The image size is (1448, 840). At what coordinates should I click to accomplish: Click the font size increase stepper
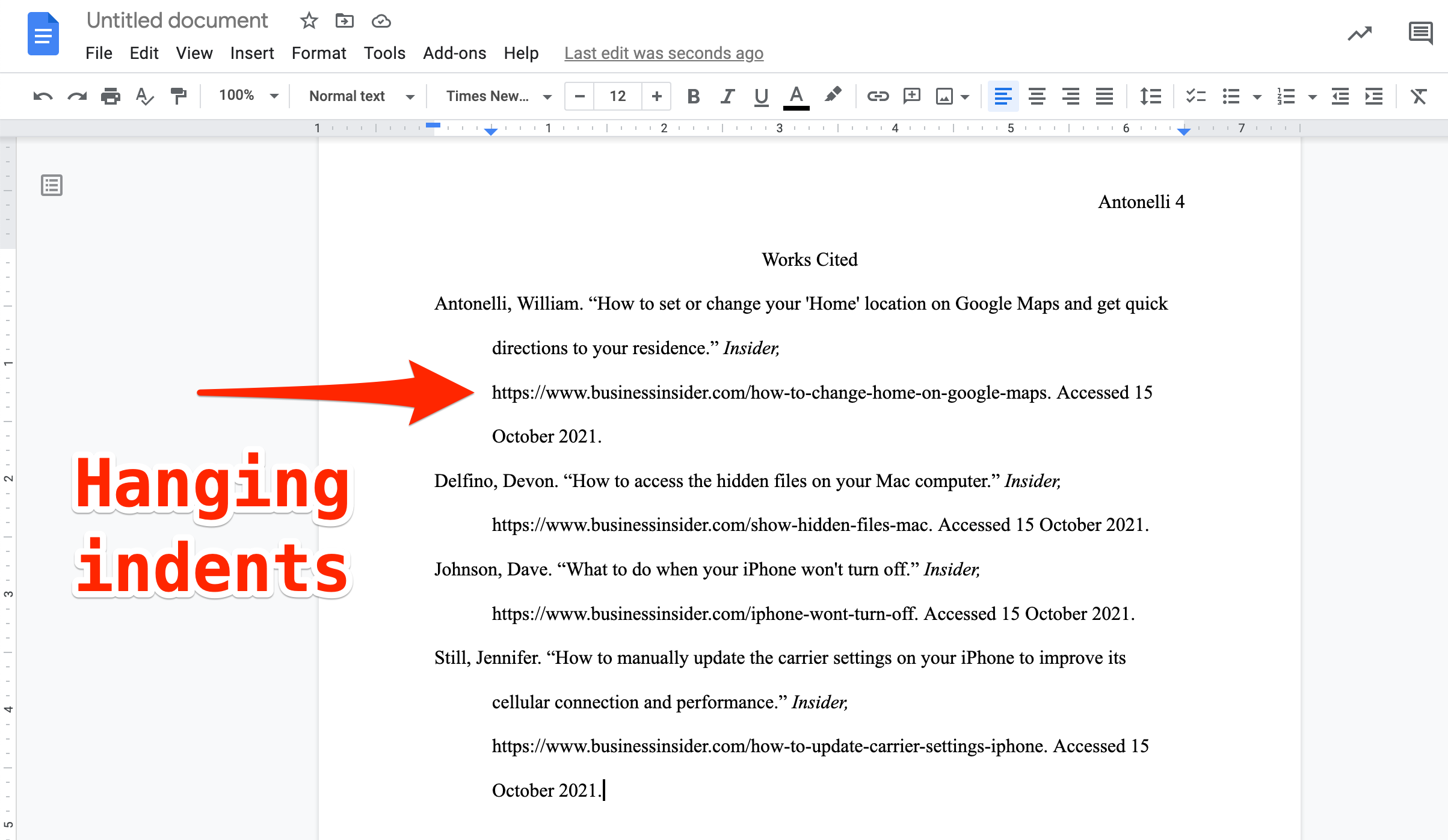click(657, 96)
